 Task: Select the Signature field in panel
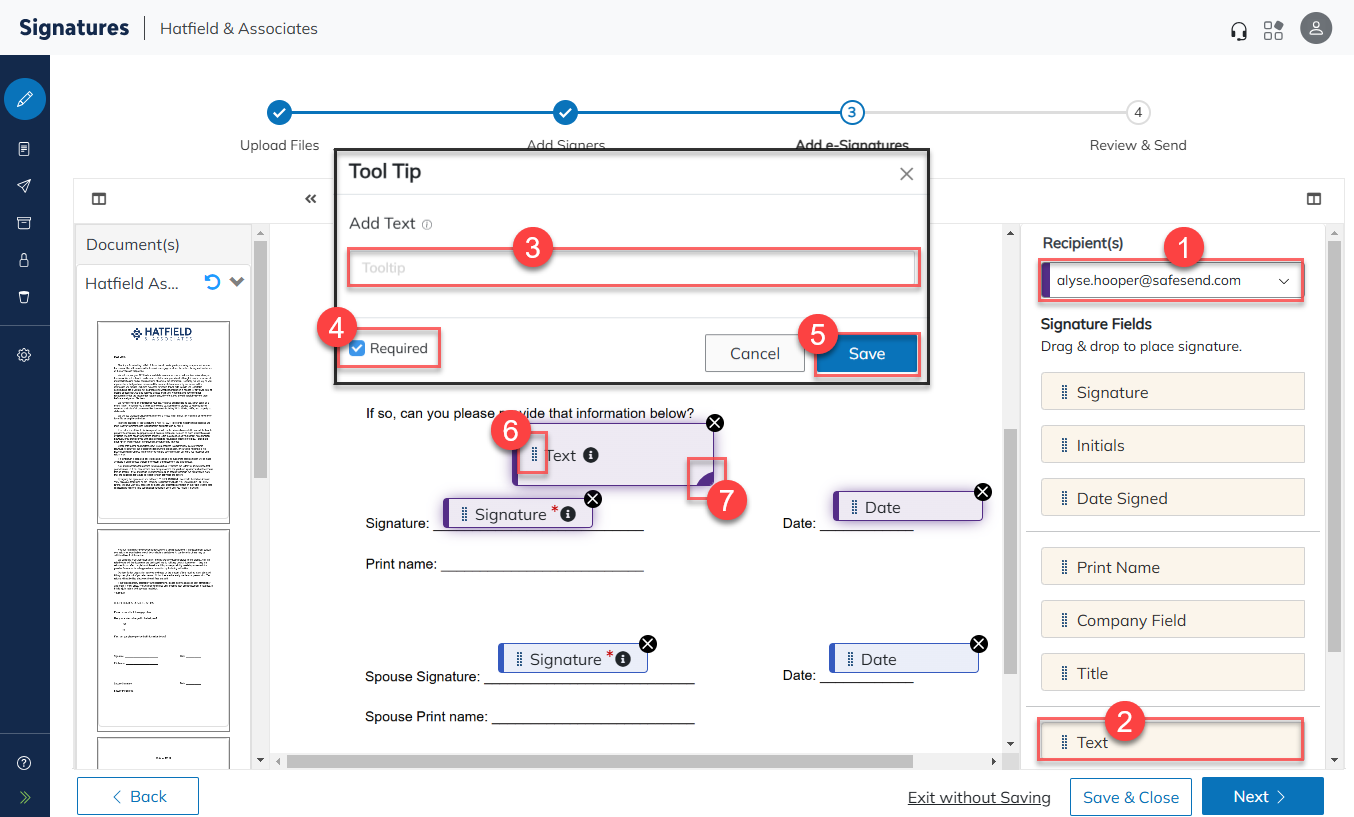pos(1173,392)
